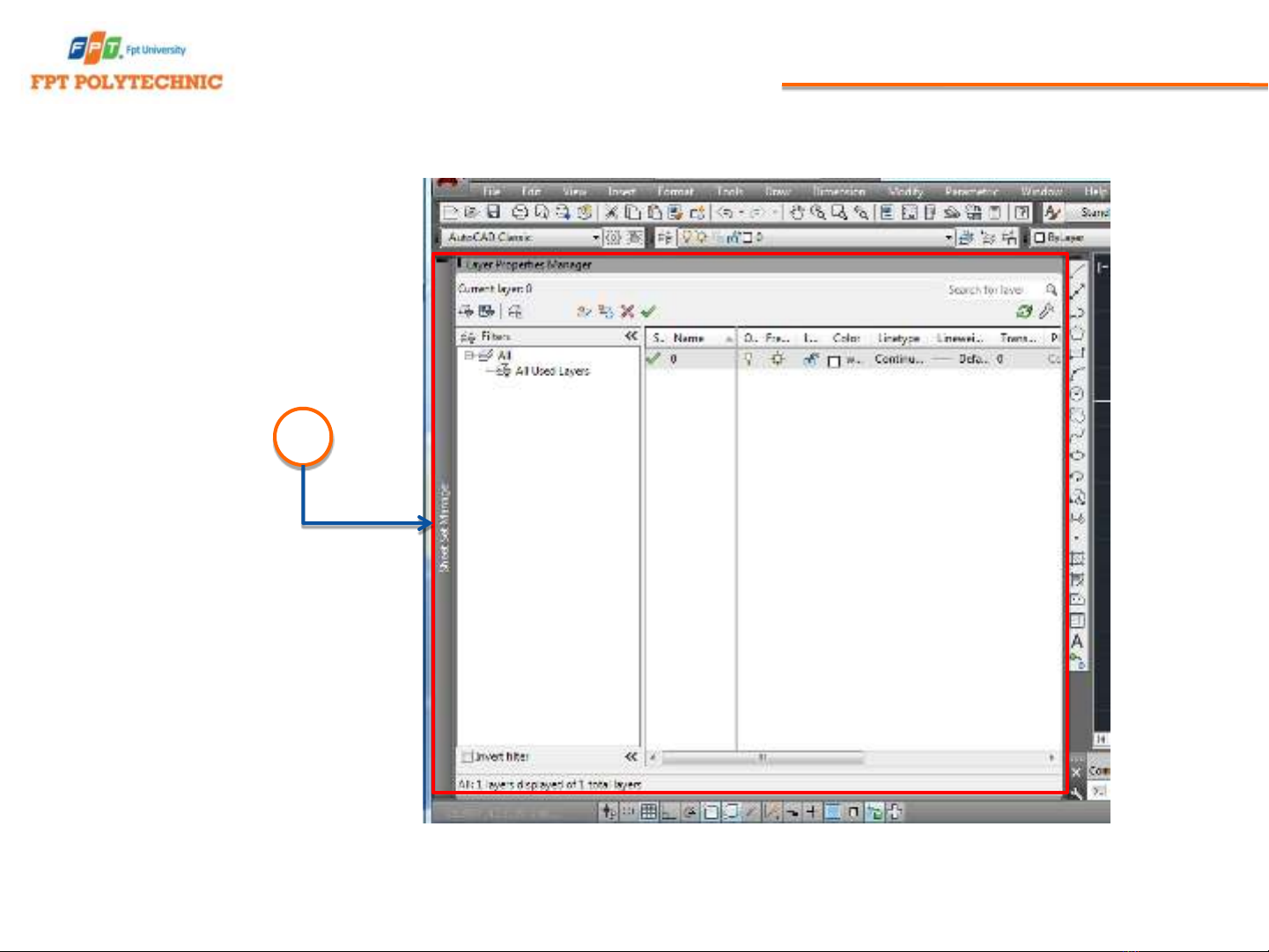
Task: Toggle the Invert filter checkbox
Action: pyautogui.click(x=468, y=756)
